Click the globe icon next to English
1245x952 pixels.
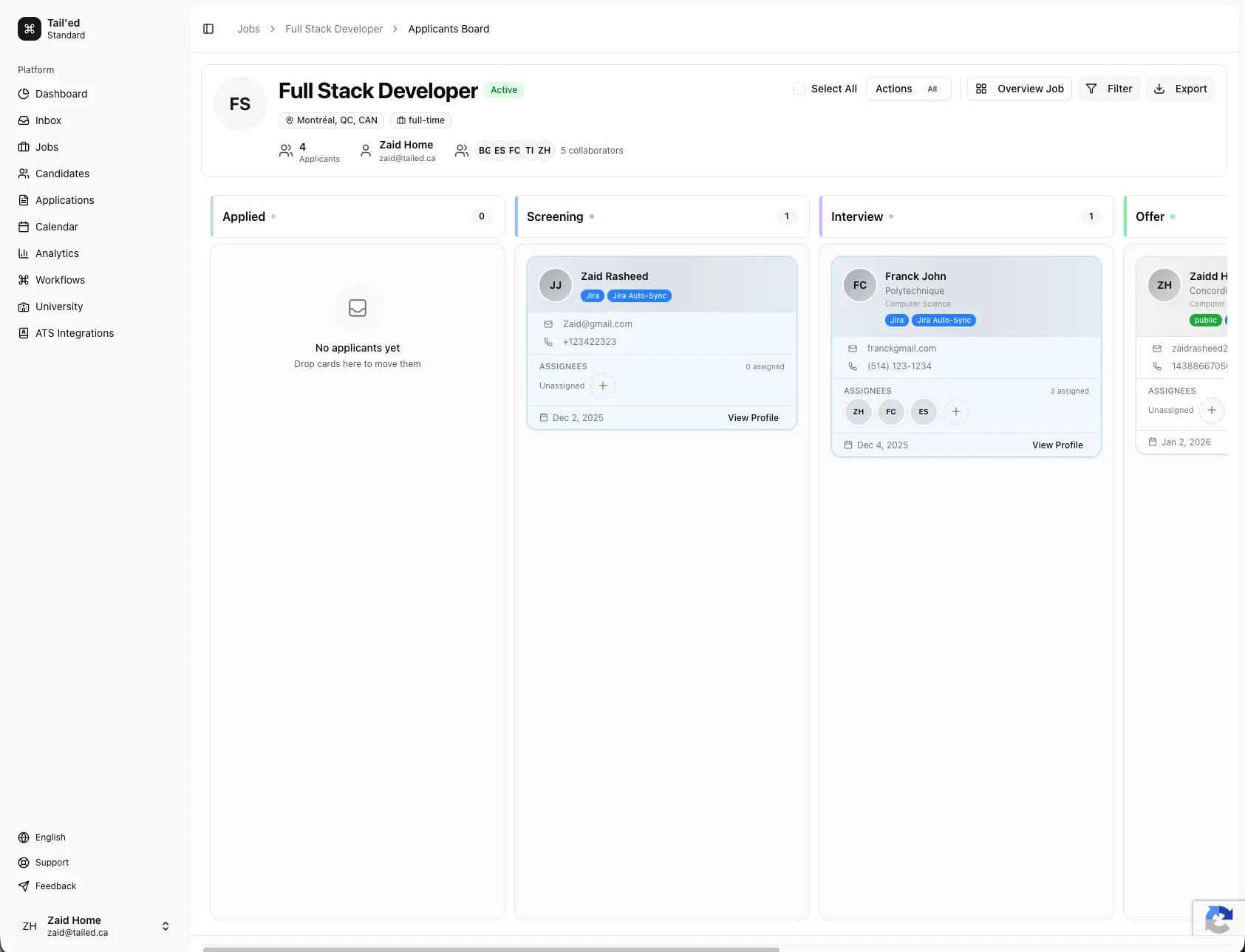(x=24, y=838)
